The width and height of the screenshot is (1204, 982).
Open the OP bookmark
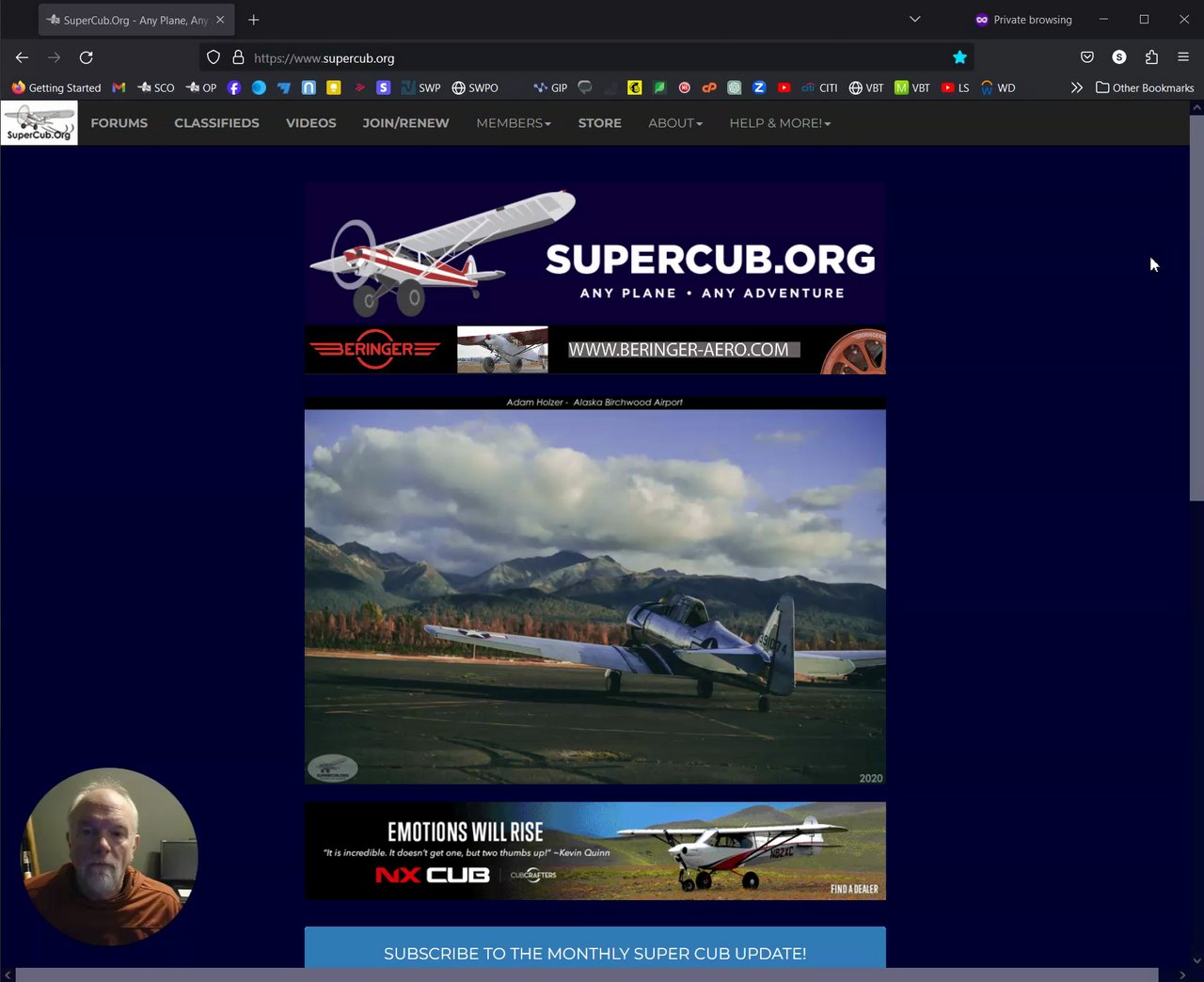pos(201,87)
